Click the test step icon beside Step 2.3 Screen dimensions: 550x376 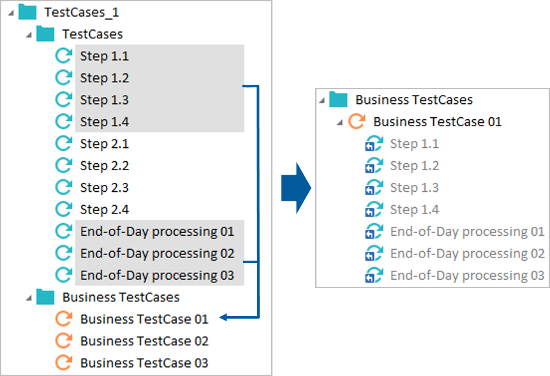64,187
